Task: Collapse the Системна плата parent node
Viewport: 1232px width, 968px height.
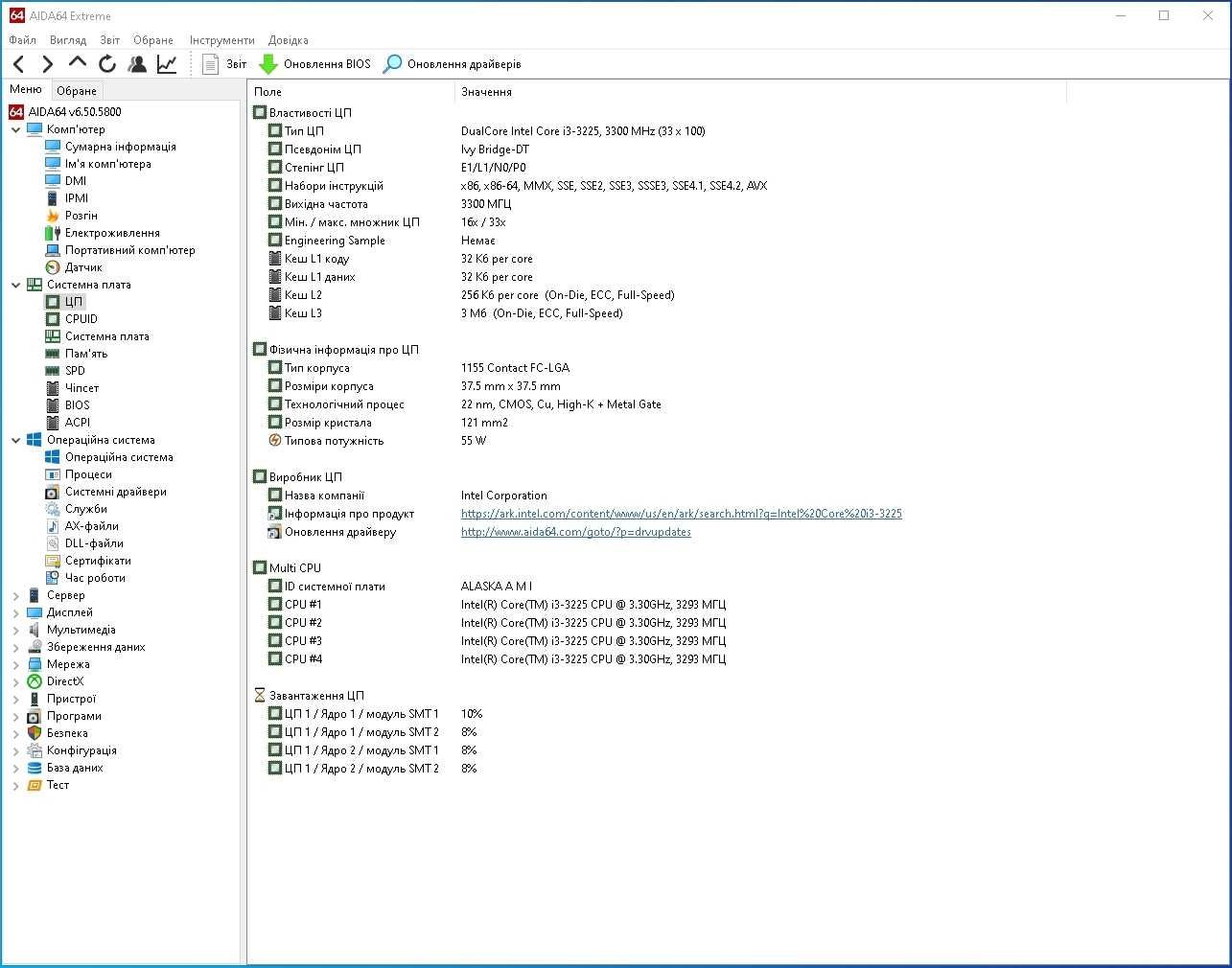Action: pyautogui.click(x=15, y=285)
